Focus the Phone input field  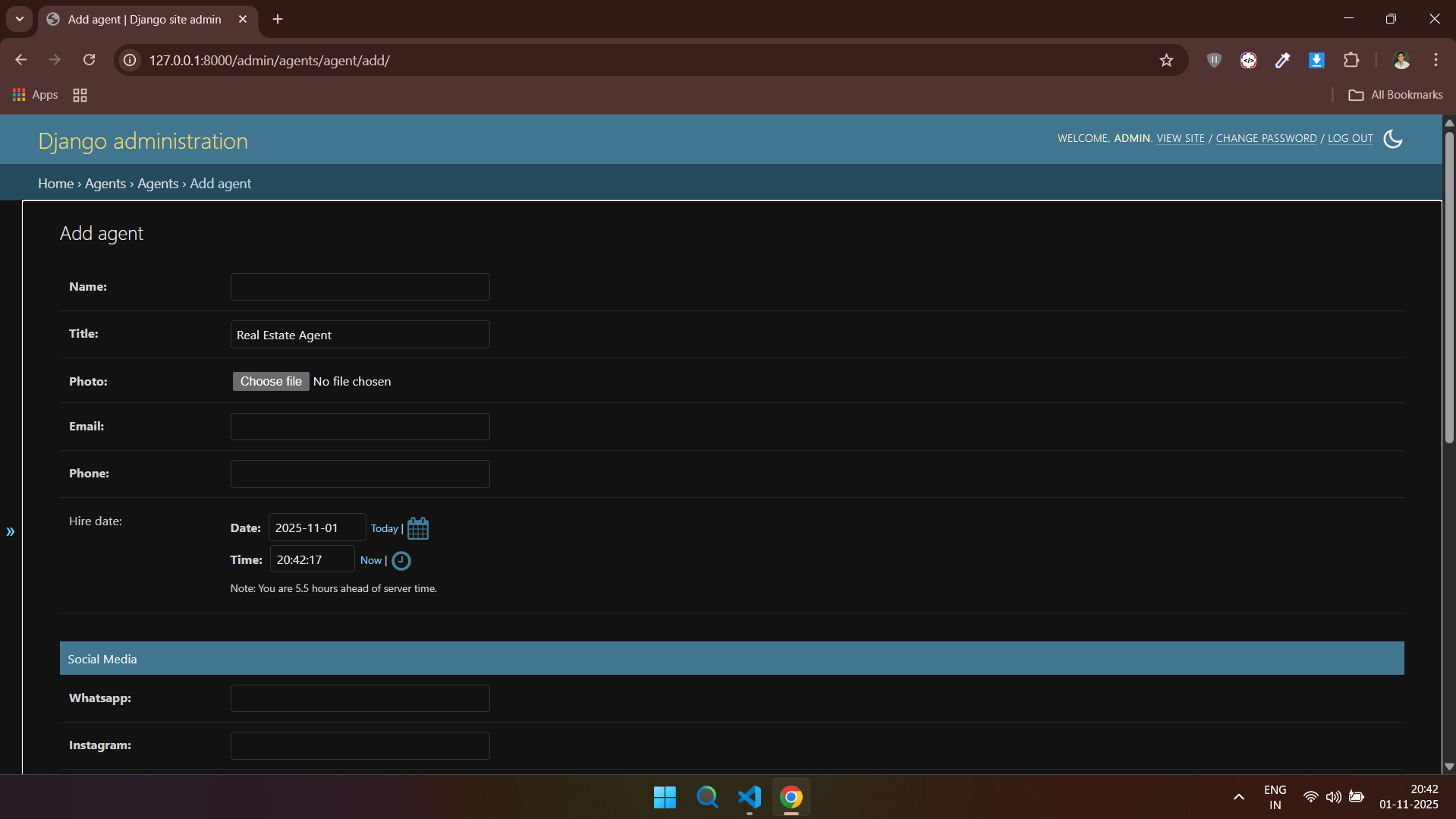point(360,474)
